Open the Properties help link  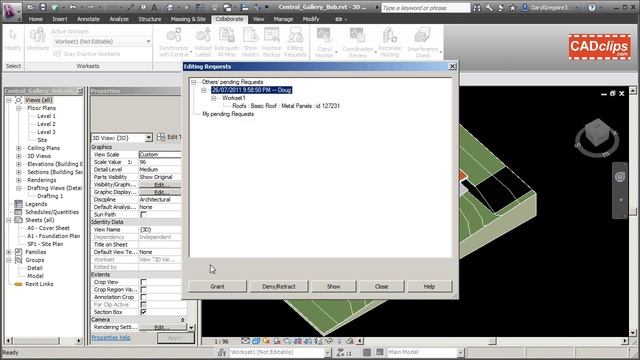111,338
